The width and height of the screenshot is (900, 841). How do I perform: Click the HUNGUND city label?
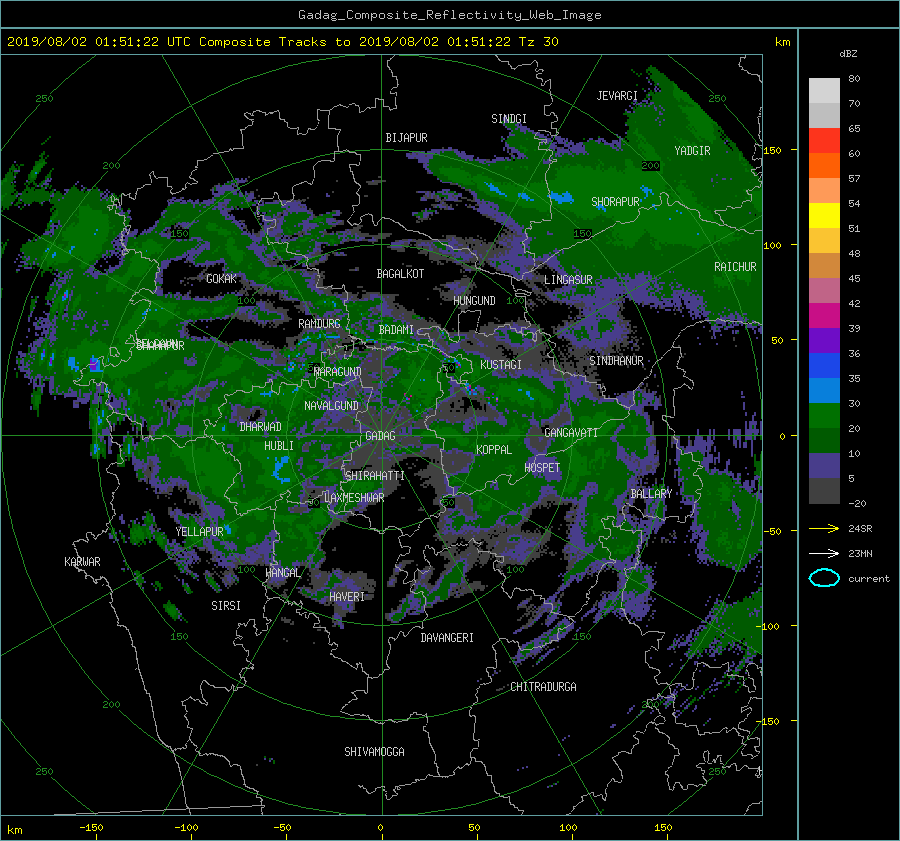[x=474, y=301]
